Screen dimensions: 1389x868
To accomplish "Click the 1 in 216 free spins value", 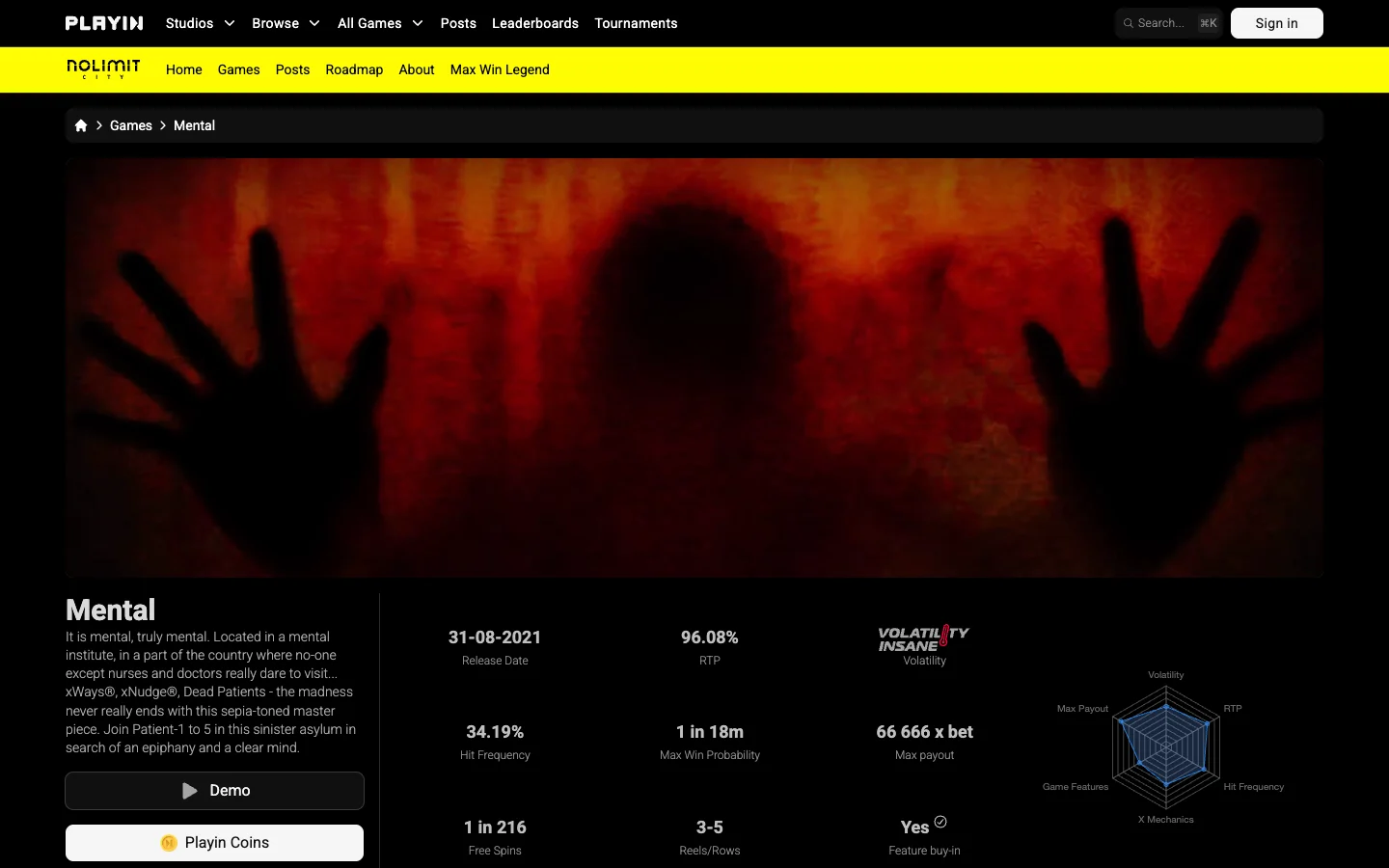I will (495, 827).
